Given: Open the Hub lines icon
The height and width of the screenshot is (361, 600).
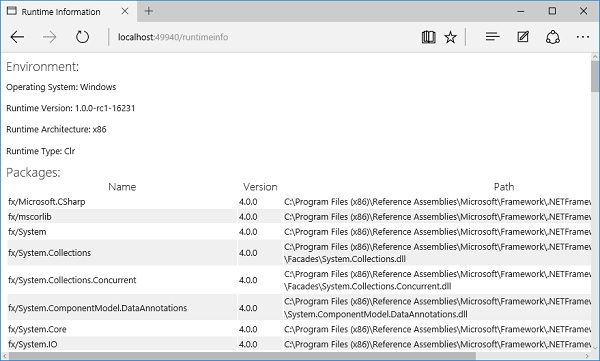Looking at the screenshot, I should (x=492, y=37).
